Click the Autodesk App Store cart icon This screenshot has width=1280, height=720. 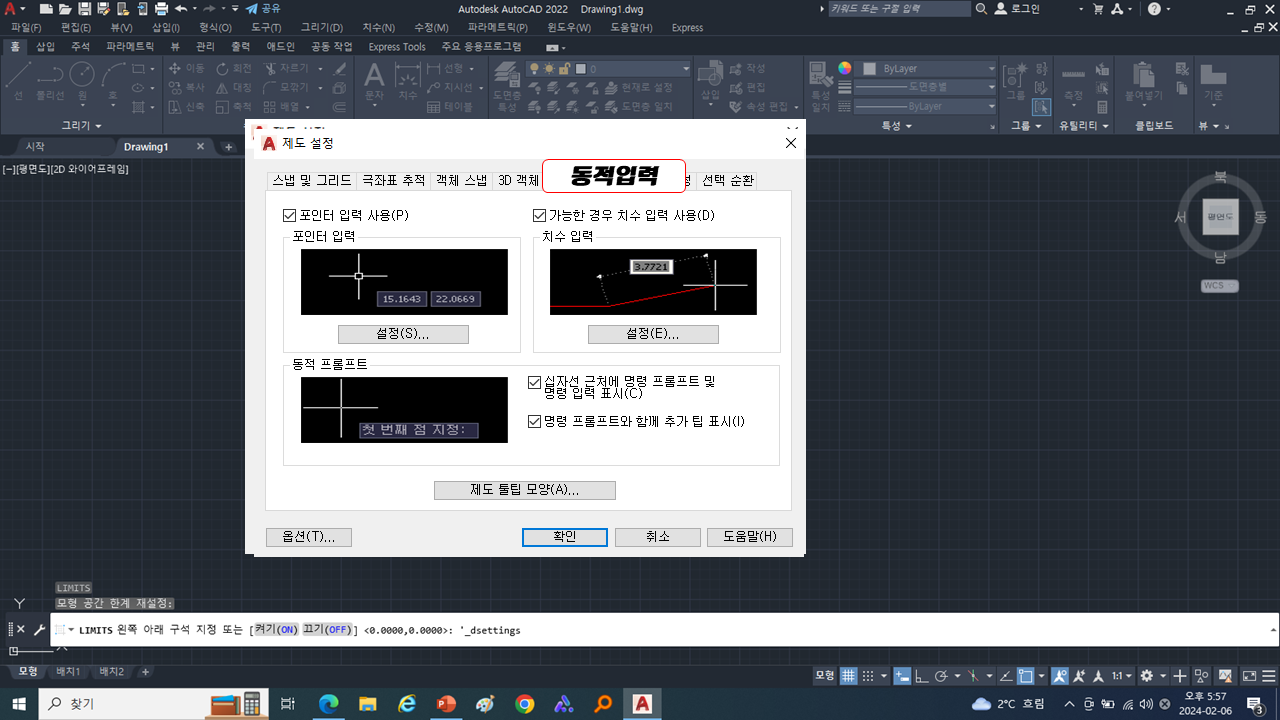(1099, 9)
